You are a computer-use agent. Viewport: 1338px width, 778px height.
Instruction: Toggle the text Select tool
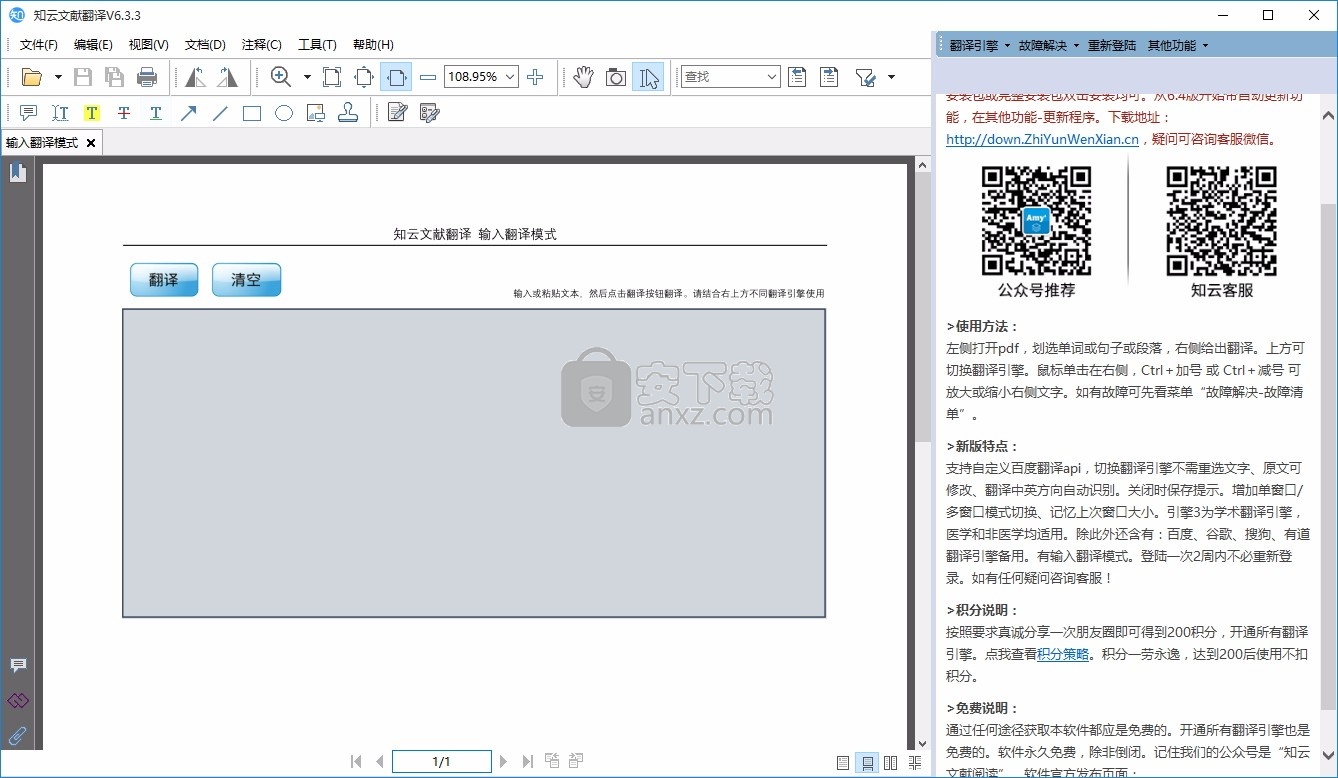coord(648,77)
